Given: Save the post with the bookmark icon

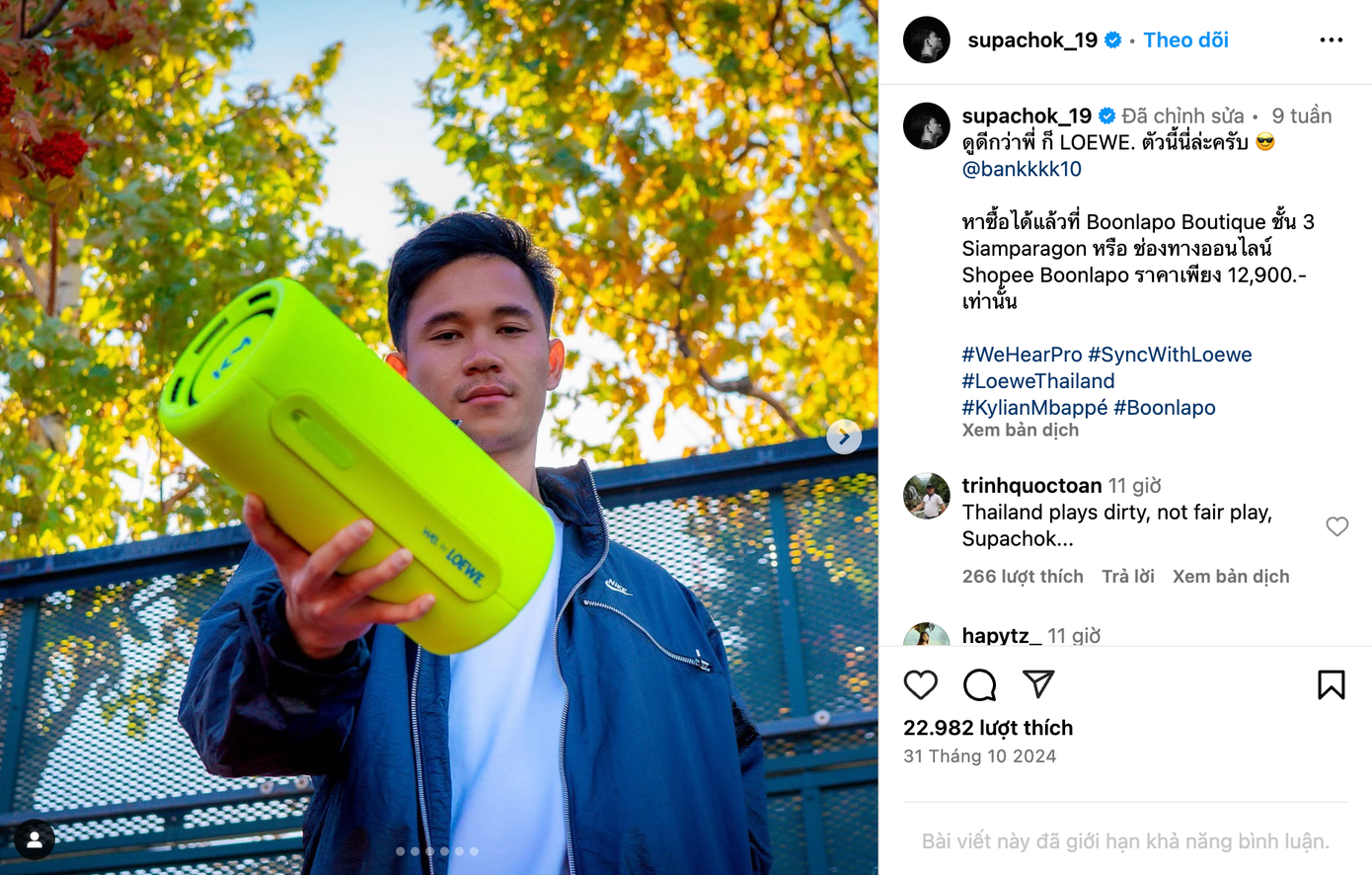Looking at the screenshot, I should (1331, 684).
